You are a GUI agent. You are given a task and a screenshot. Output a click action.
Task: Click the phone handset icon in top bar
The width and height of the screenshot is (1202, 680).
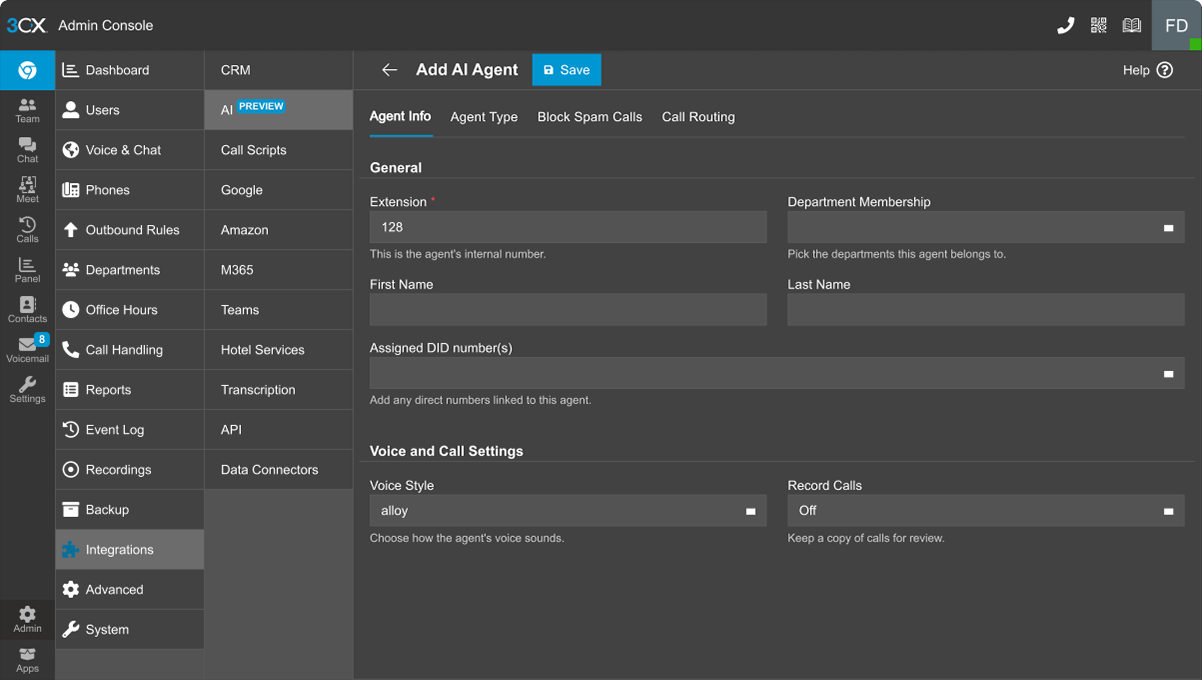[x=1065, y=23]
